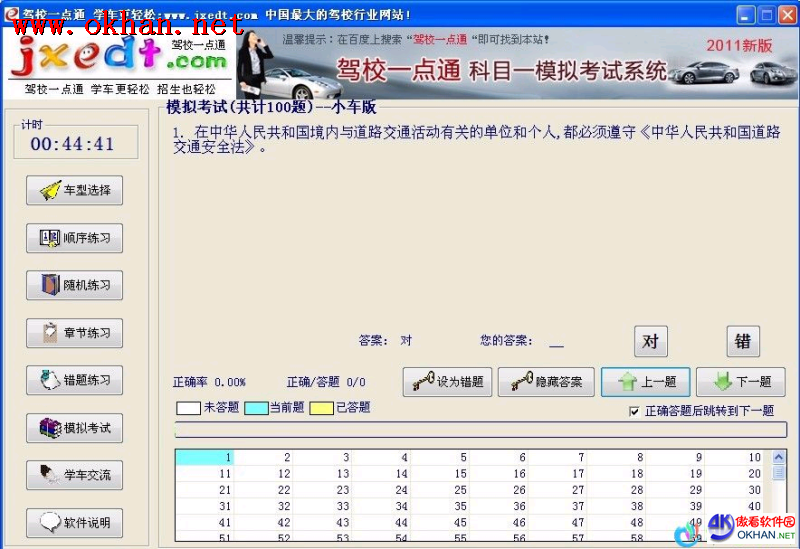Image resolution: width=800 pixels, height=549 pixels.
Task: Click the exam progress bar
Action: 481,430
